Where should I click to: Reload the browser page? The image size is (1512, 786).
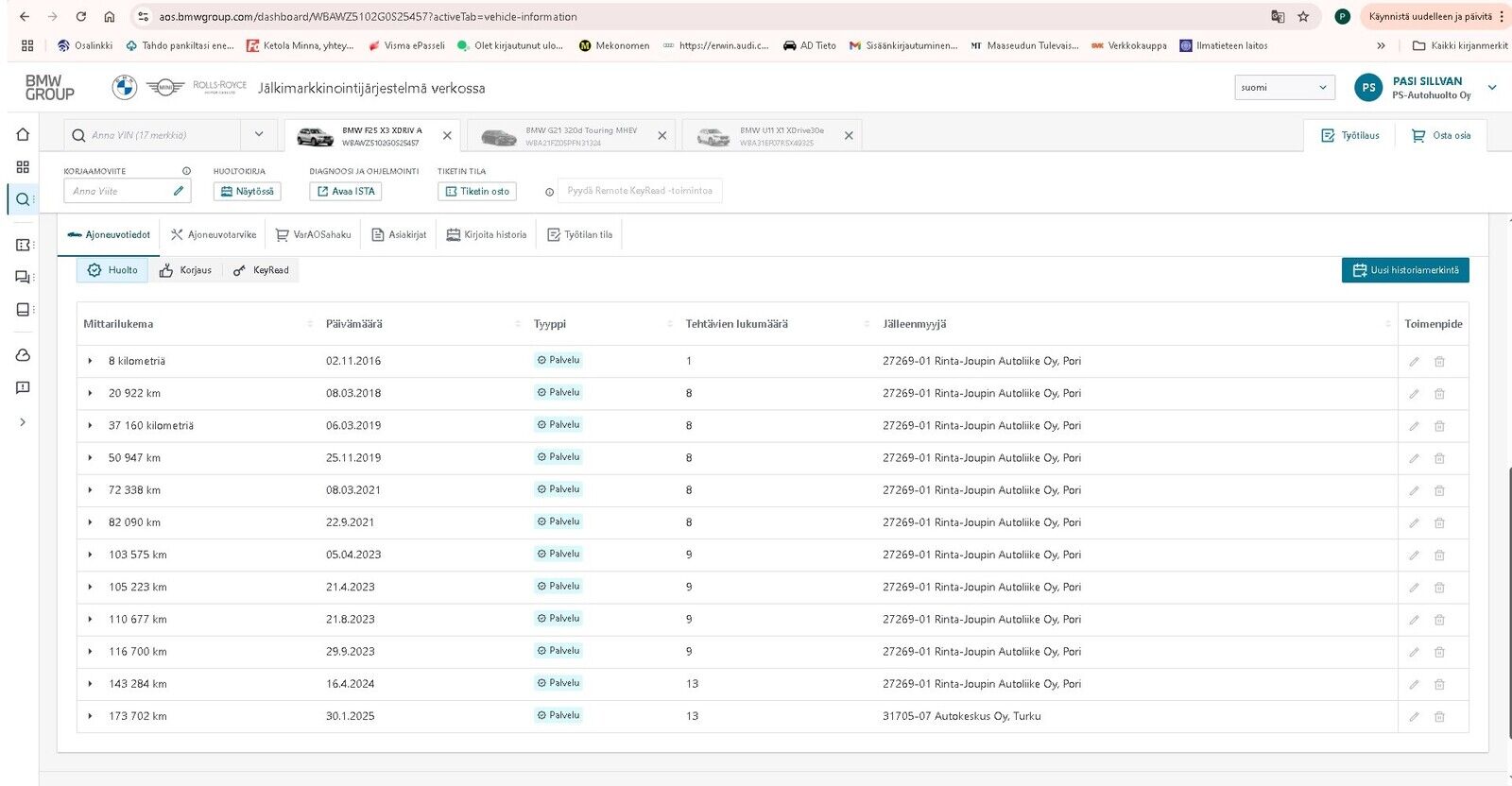click(81, 16)
